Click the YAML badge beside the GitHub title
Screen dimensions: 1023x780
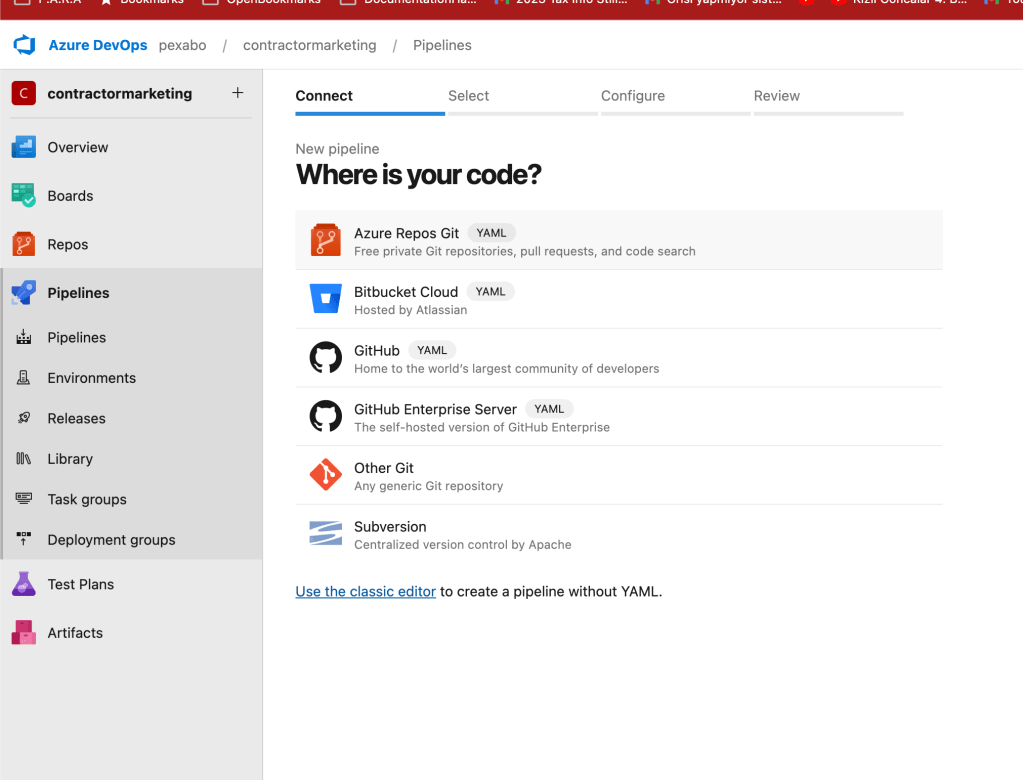[x=432, y=350]
